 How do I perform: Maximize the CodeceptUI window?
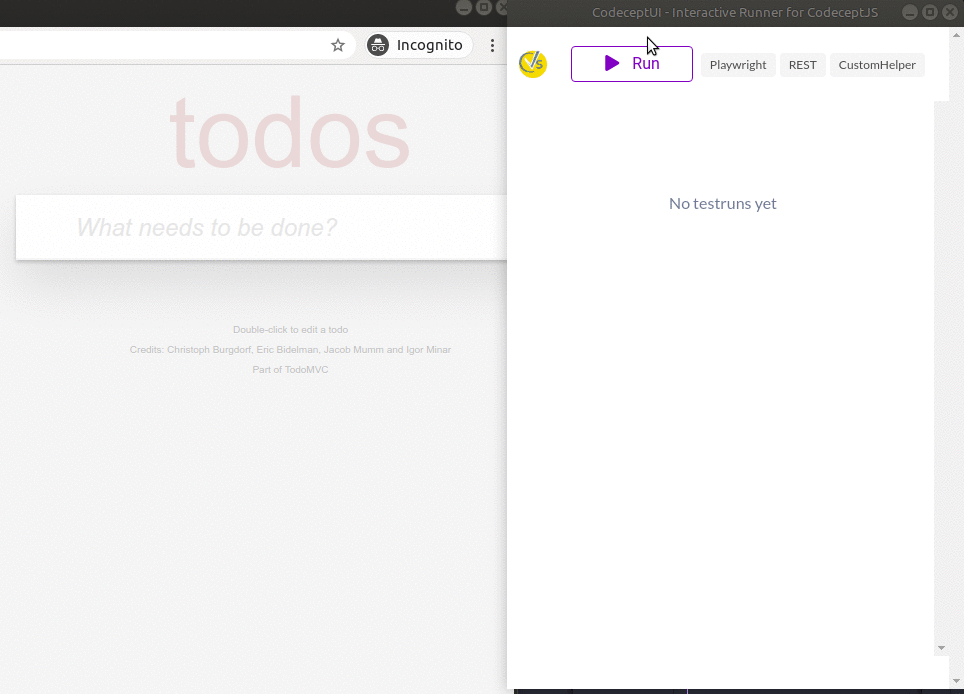pyautogui.click(x=930, y=12)
